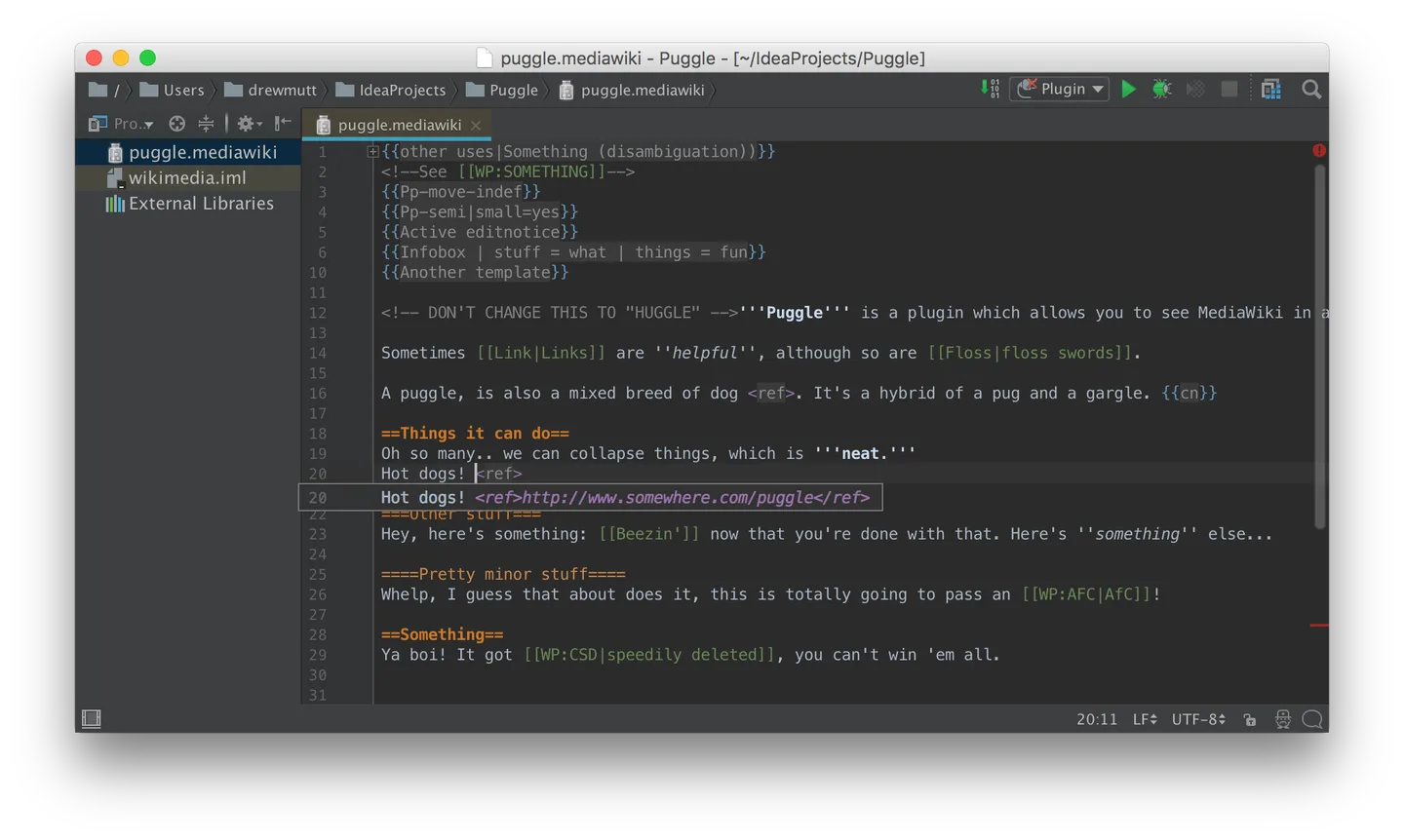Click the drewmutt breadcrumb
This screenshot has width=1404, height=840.
click(271, 91)
